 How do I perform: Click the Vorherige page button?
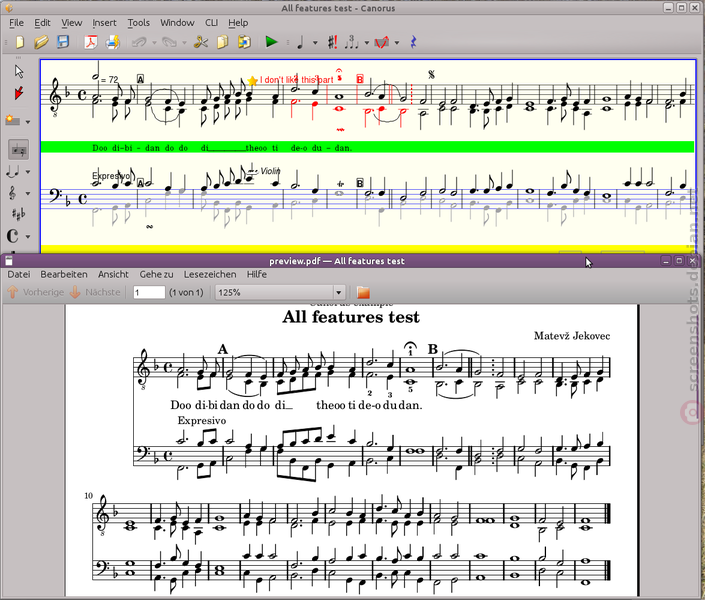click(36, 292)
